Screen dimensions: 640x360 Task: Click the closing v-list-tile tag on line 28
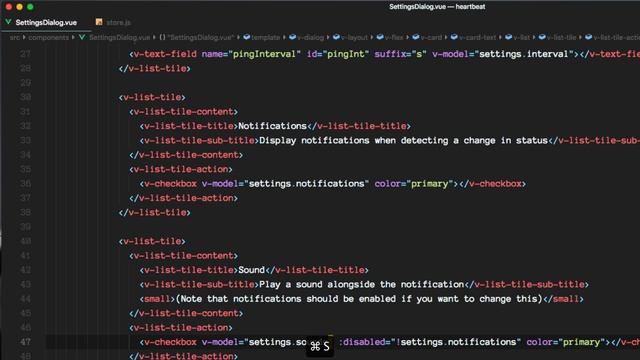click(x=154, y=69)
